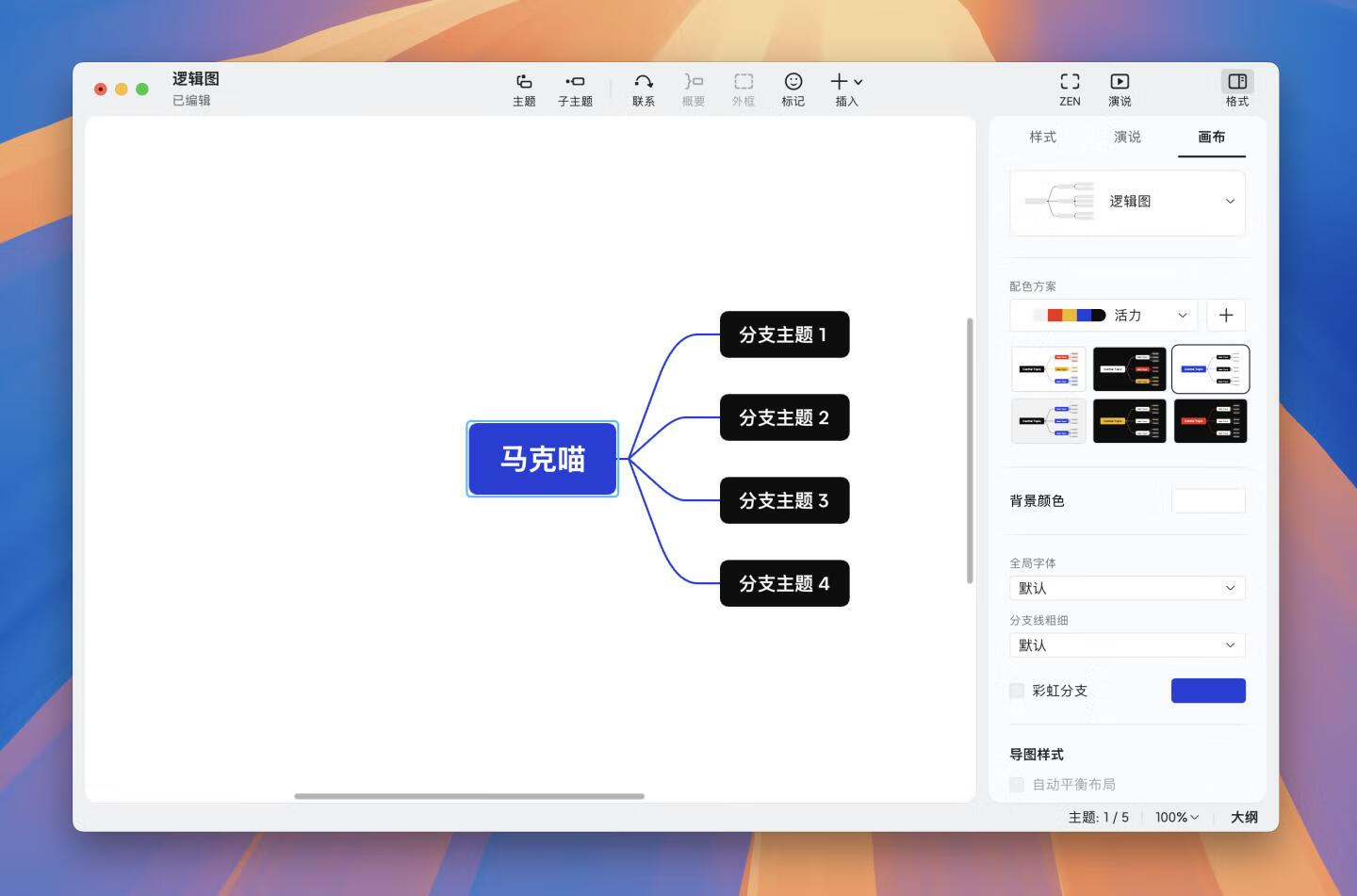This screenshot has height=896, width=1357.
Task: Enable the 彩虹分支 checkbox
Action: click(1017, 691)
